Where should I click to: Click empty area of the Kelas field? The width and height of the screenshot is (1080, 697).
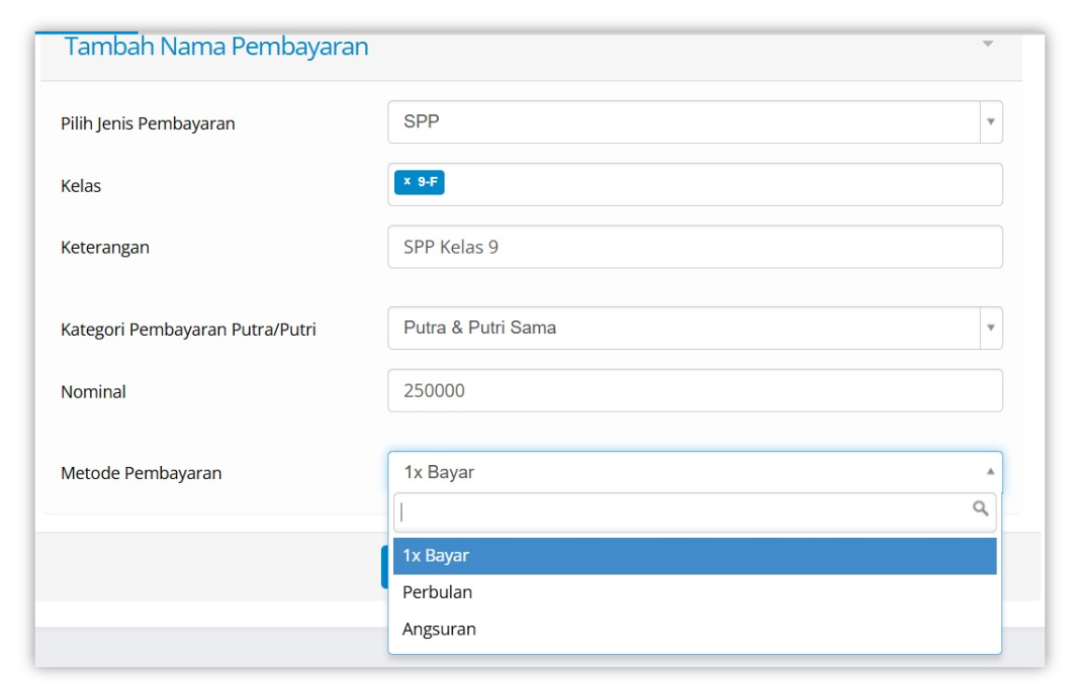click(x=720, y=184)
